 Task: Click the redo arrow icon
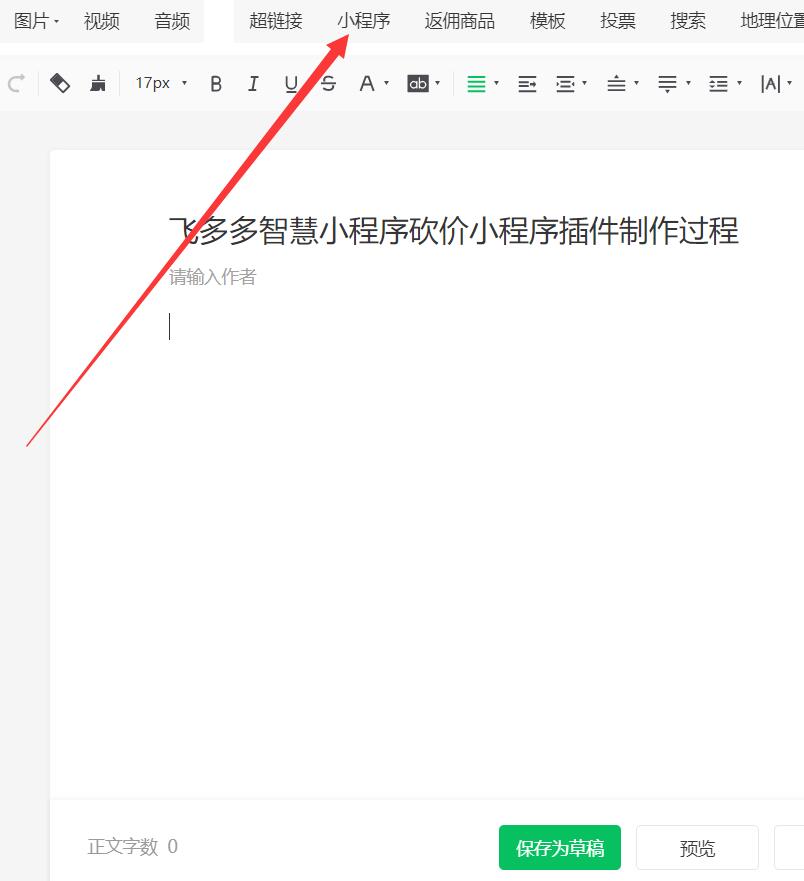15,84
